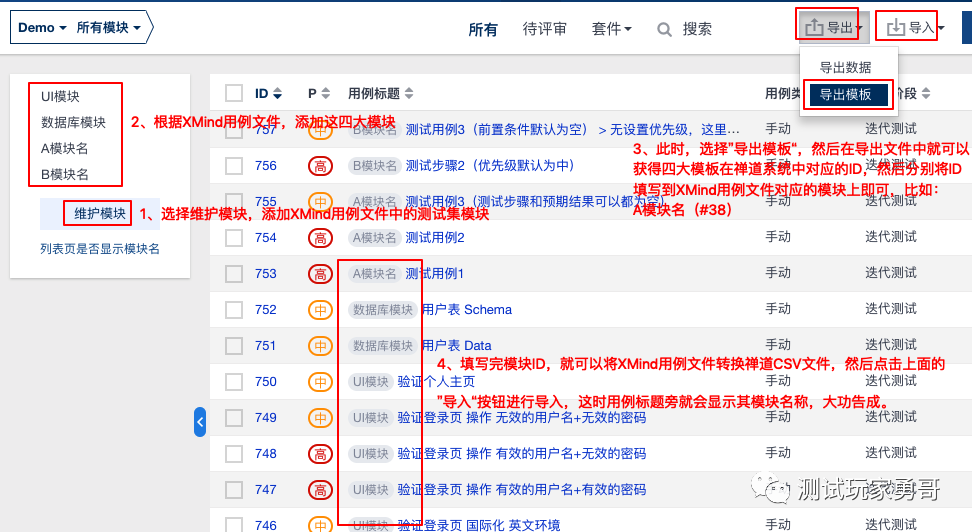Open the 所有模块 module dropdown
Screen dimensions: 972x532
(x=108, y=28)
